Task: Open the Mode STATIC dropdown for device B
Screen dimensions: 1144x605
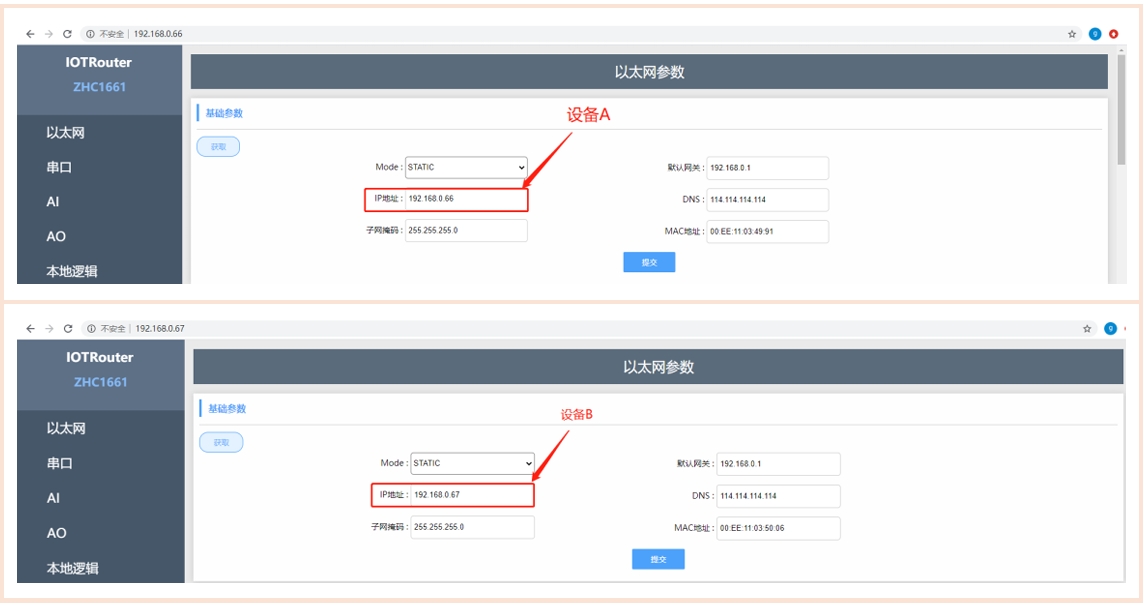Action: point(472,463)
